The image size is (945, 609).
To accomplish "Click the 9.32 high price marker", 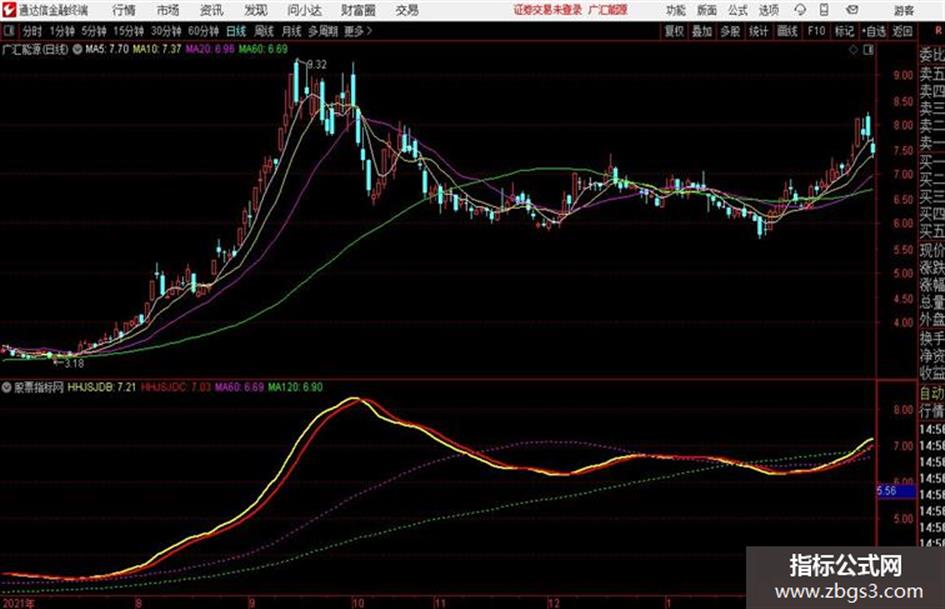I will (x=316, y=65).
